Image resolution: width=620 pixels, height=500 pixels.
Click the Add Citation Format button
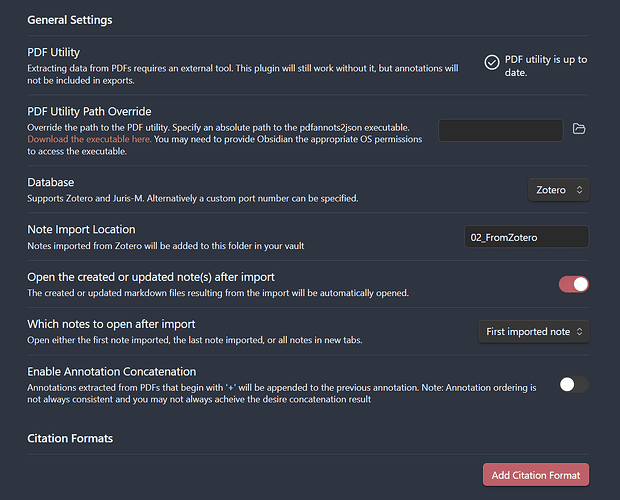tap(535, 474)
